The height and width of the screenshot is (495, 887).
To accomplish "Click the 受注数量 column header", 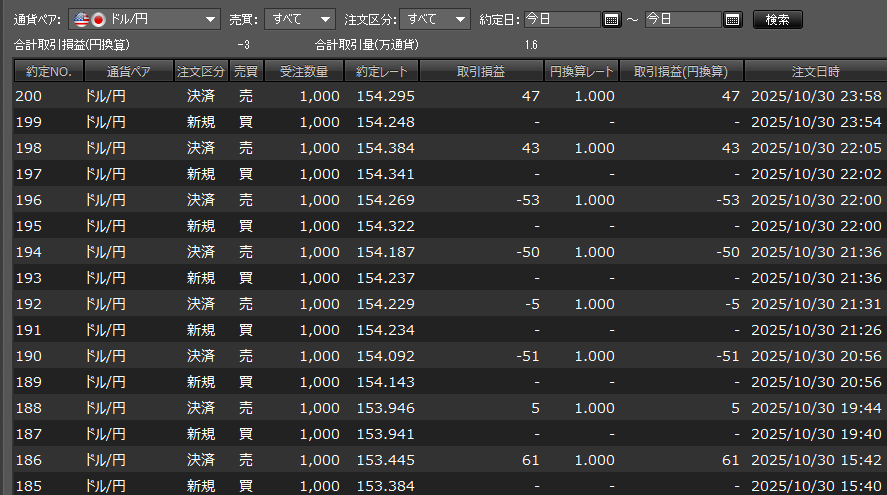I will pos(304,71).
